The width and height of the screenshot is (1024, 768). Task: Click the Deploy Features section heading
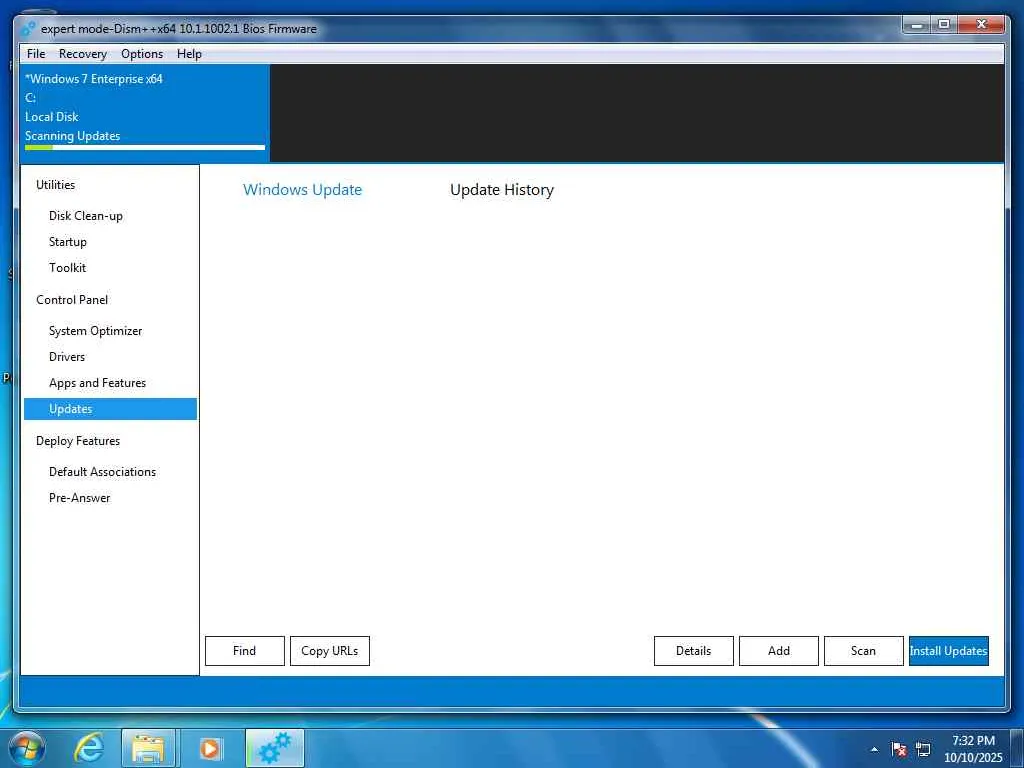point(78,441)
